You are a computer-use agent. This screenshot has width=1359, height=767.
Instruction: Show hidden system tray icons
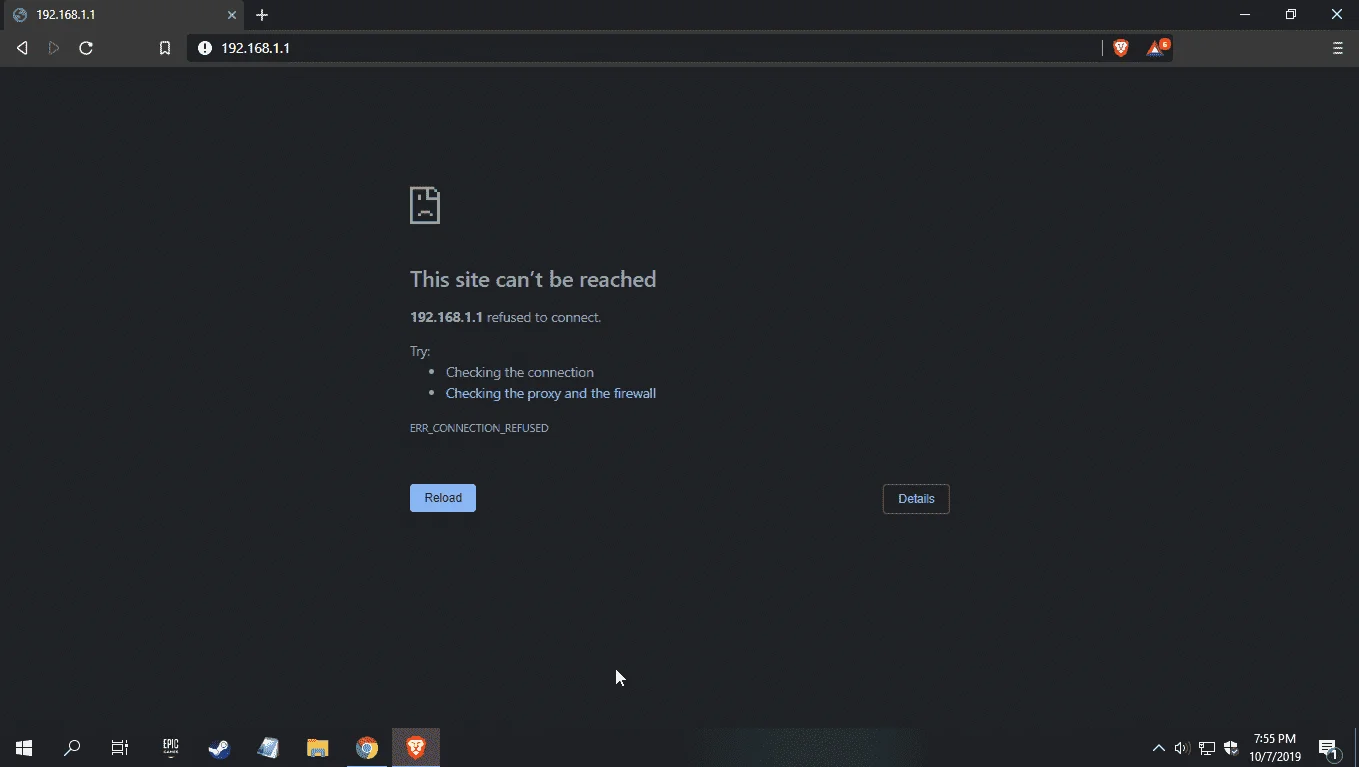(x=1159, y=748)
